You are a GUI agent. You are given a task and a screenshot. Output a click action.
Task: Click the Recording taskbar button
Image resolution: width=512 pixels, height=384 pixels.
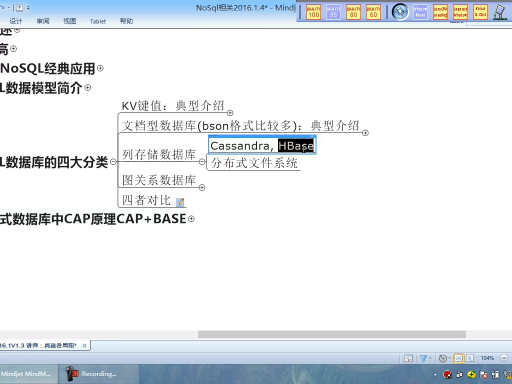click(98, 374)
